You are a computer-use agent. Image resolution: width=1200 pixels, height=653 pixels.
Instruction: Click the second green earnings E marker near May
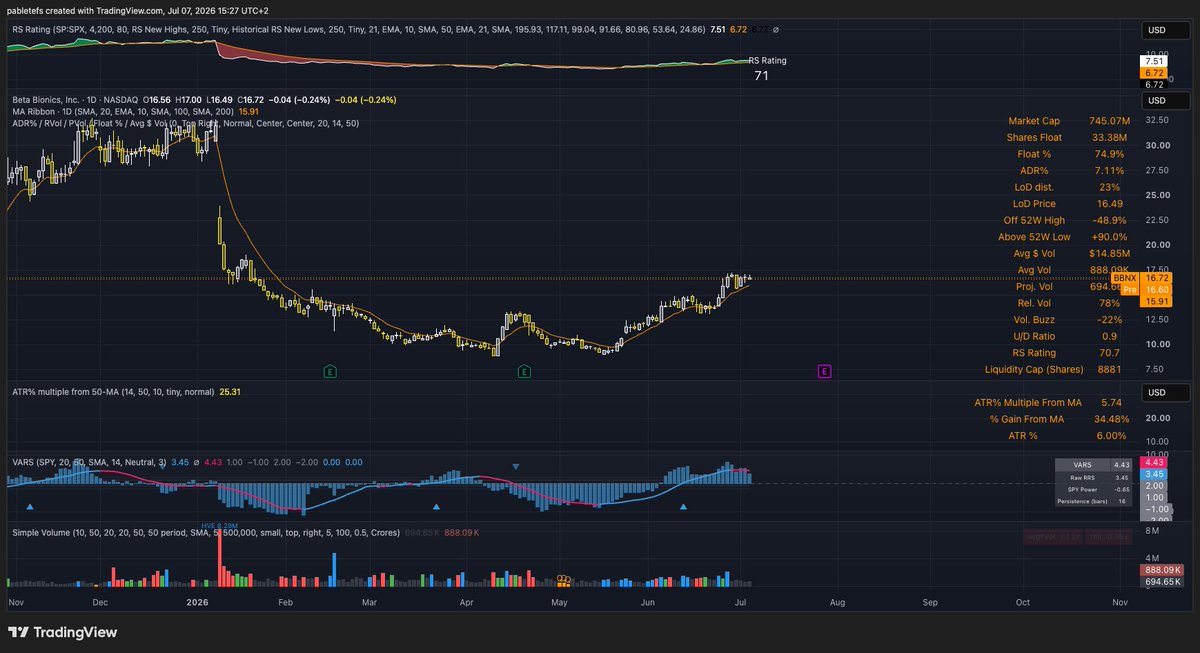(x=524, y=372)
